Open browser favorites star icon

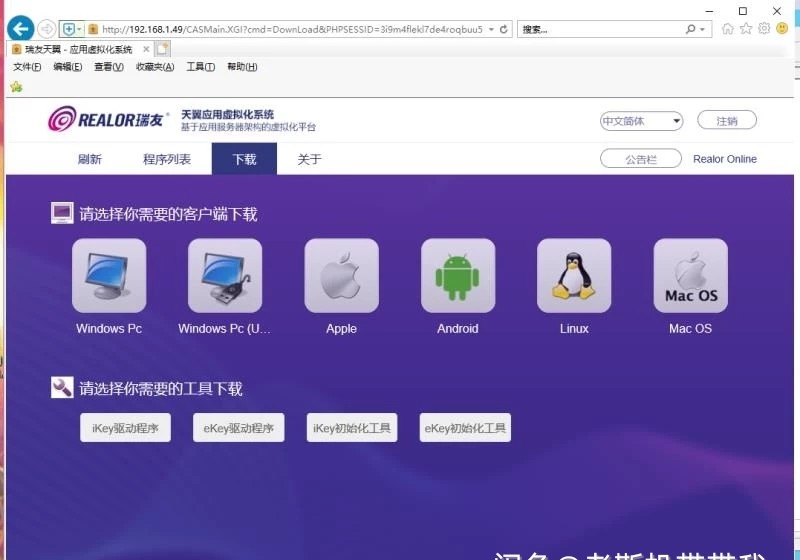click(746, 29)
